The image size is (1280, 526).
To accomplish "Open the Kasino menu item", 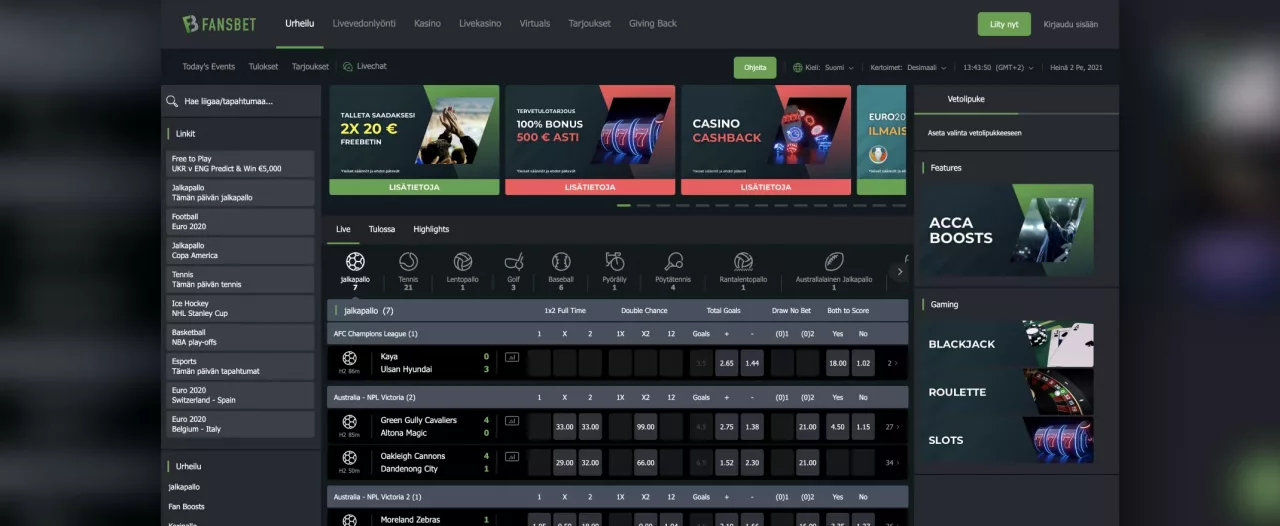I will click(x=427, y=24).
